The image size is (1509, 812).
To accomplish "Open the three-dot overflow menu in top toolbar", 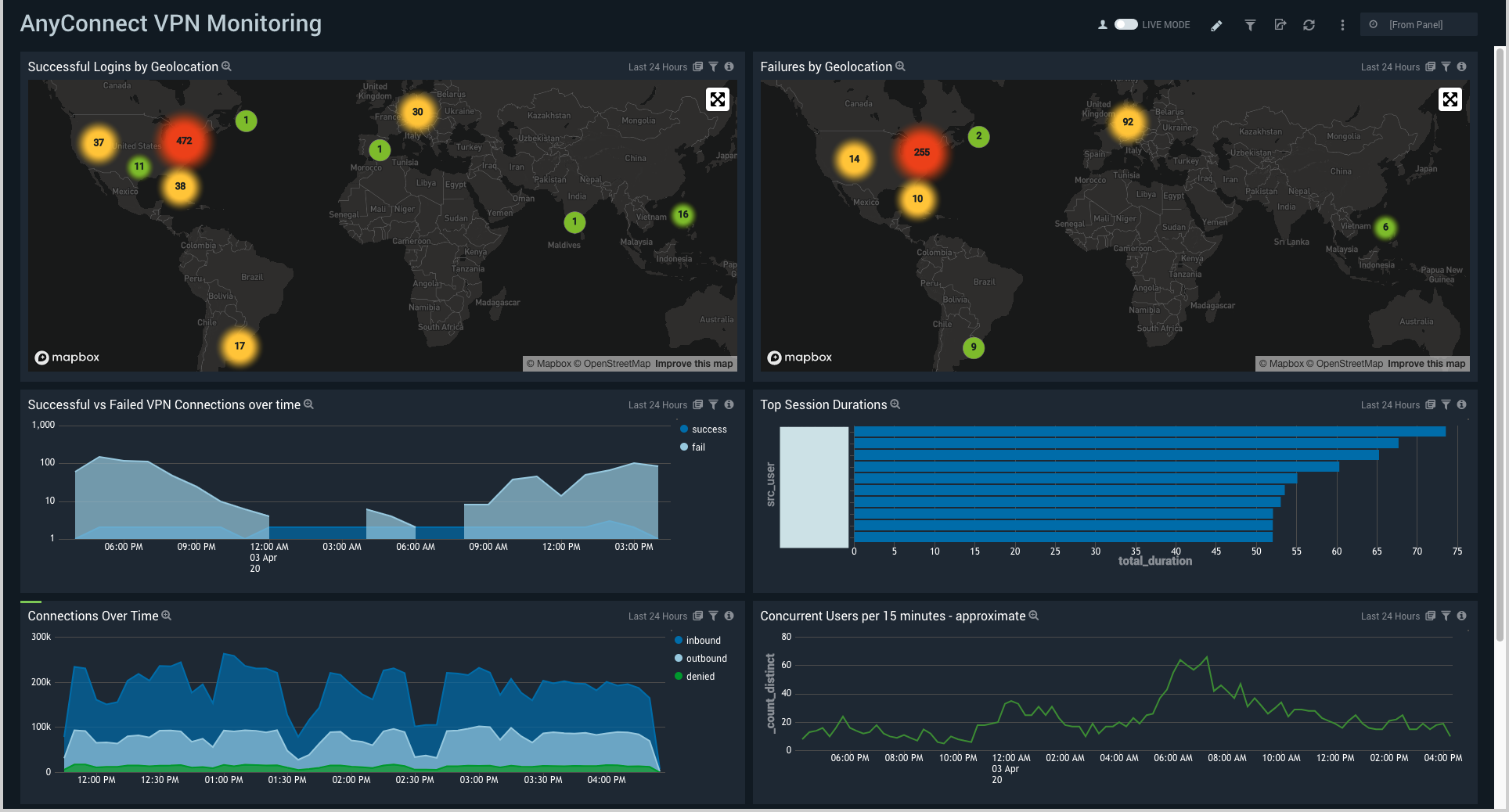I will coord(1342,25).
